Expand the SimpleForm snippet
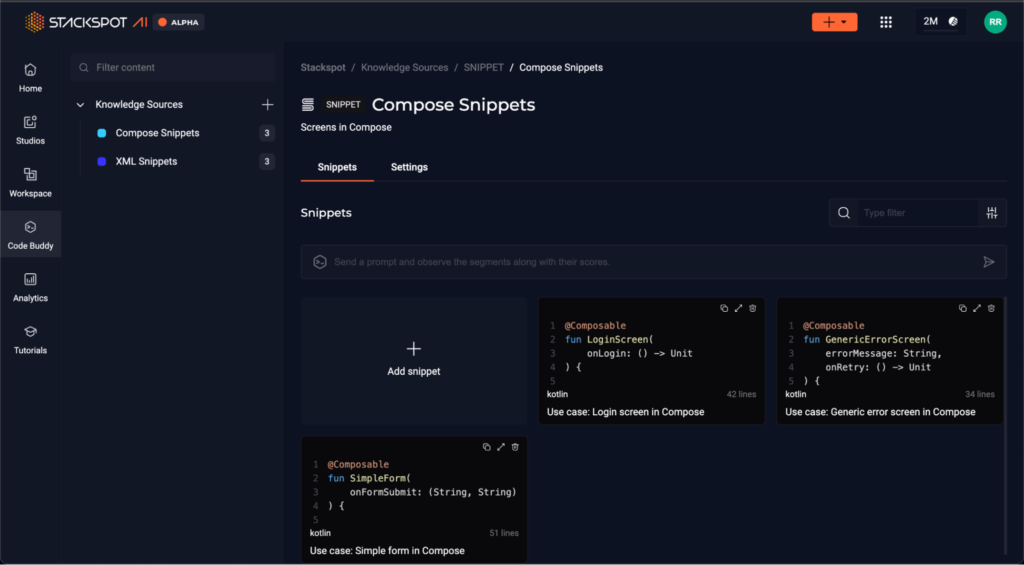Screen dimensions: 1024x565 point(501,447)
